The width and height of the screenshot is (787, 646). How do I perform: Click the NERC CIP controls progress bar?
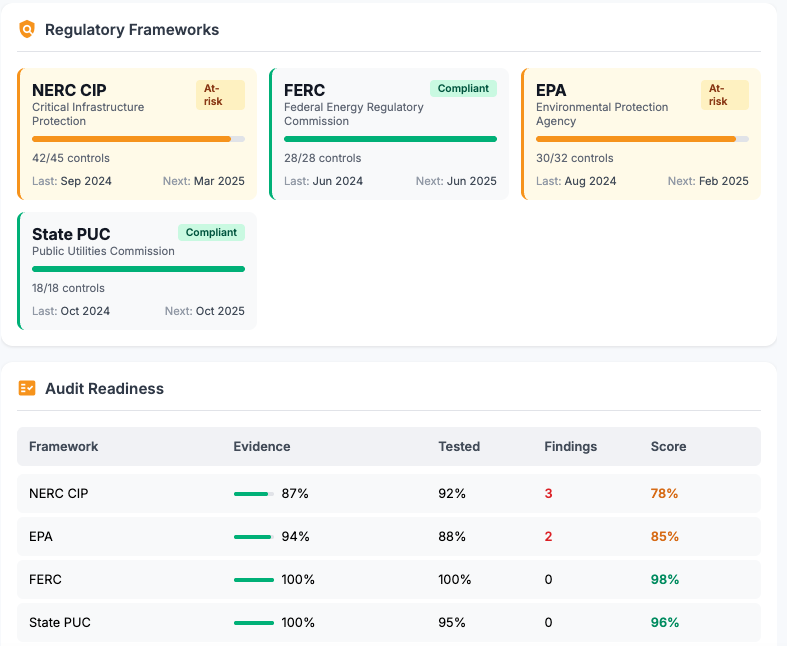point(139,139)
